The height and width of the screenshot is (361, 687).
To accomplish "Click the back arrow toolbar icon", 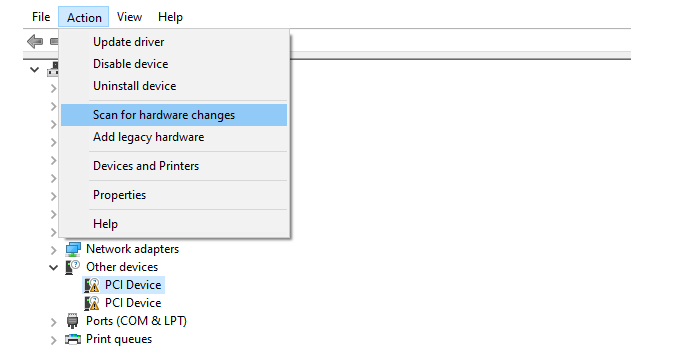I will (x=35, y=42).
